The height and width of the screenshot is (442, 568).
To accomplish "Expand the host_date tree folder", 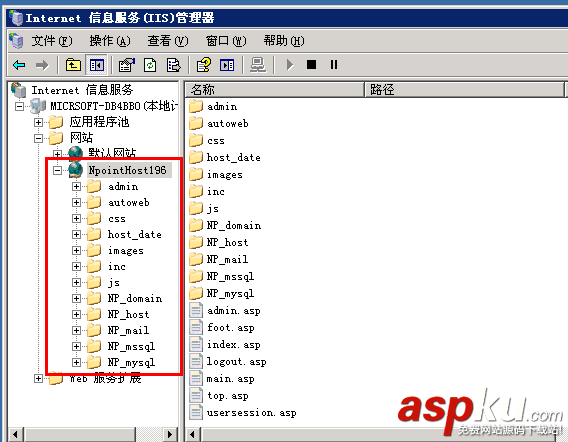I will point(76,234).
